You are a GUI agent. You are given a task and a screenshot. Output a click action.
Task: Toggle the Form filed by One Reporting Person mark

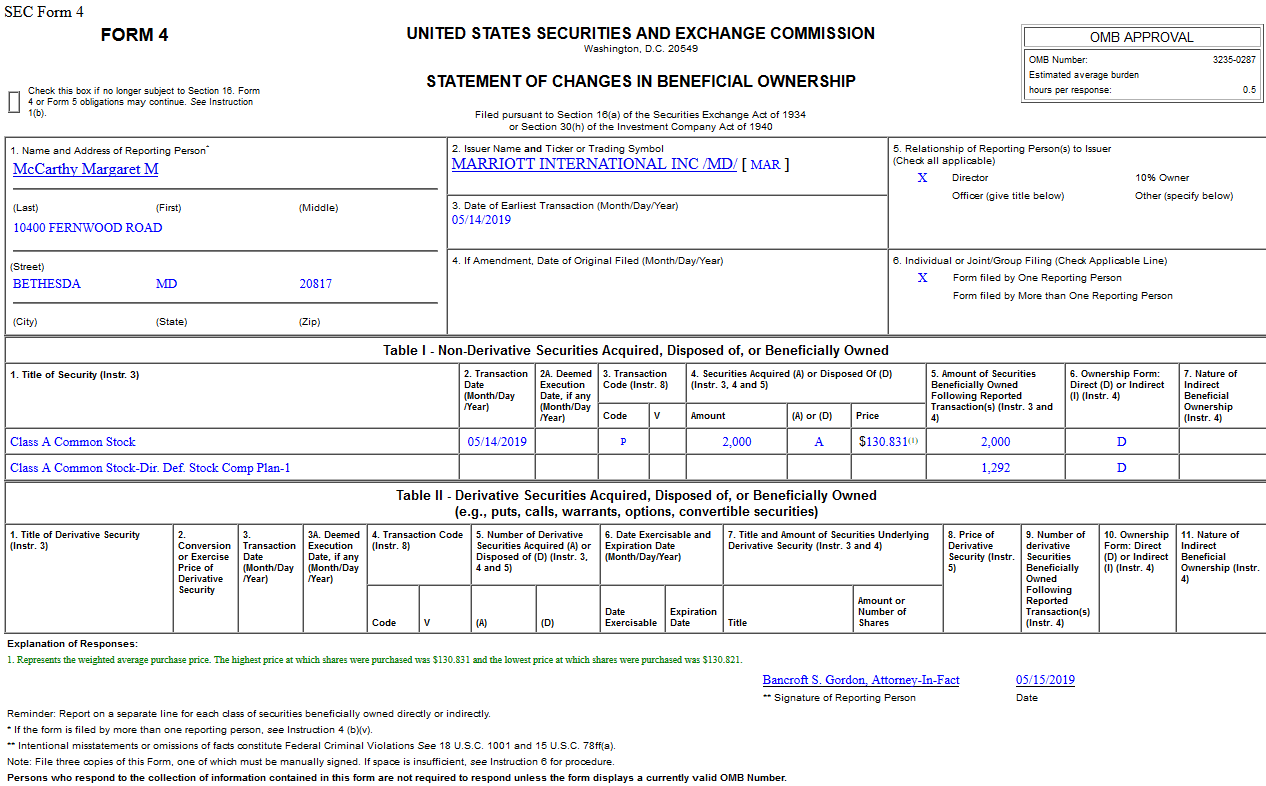[x=922, y=277]
